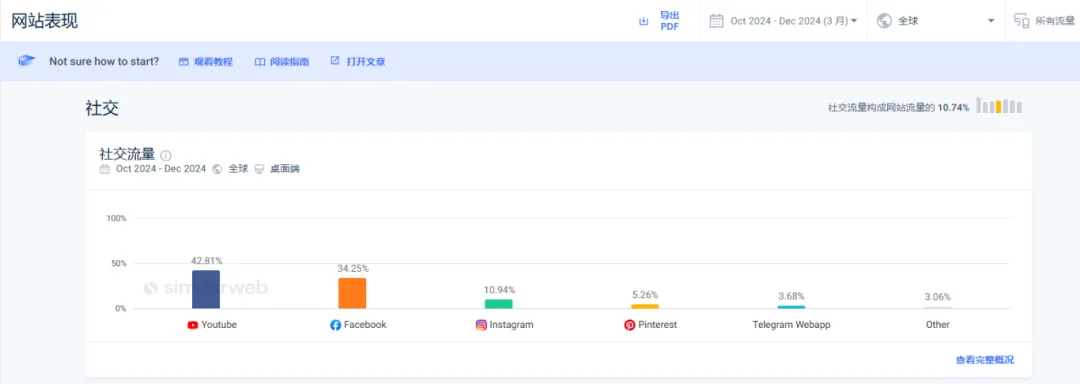
Task: Click the 网站表现 page title
Action: [45, 21]
